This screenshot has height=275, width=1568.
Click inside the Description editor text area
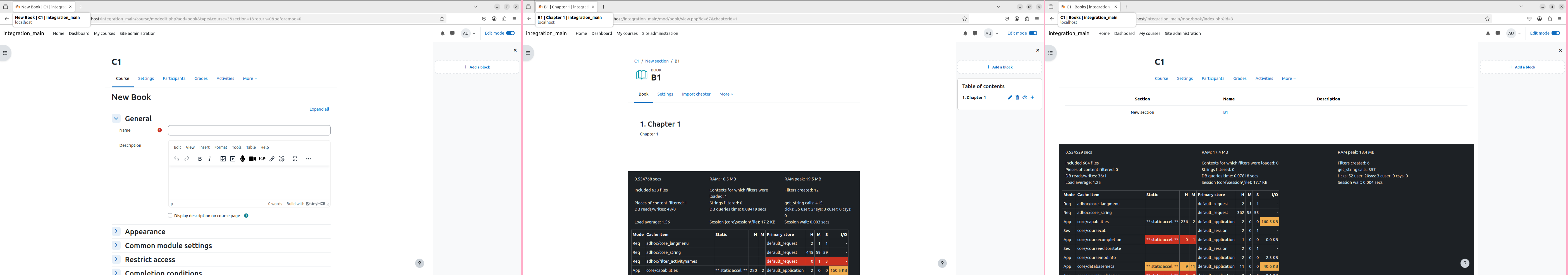click(x=249, y=183)
